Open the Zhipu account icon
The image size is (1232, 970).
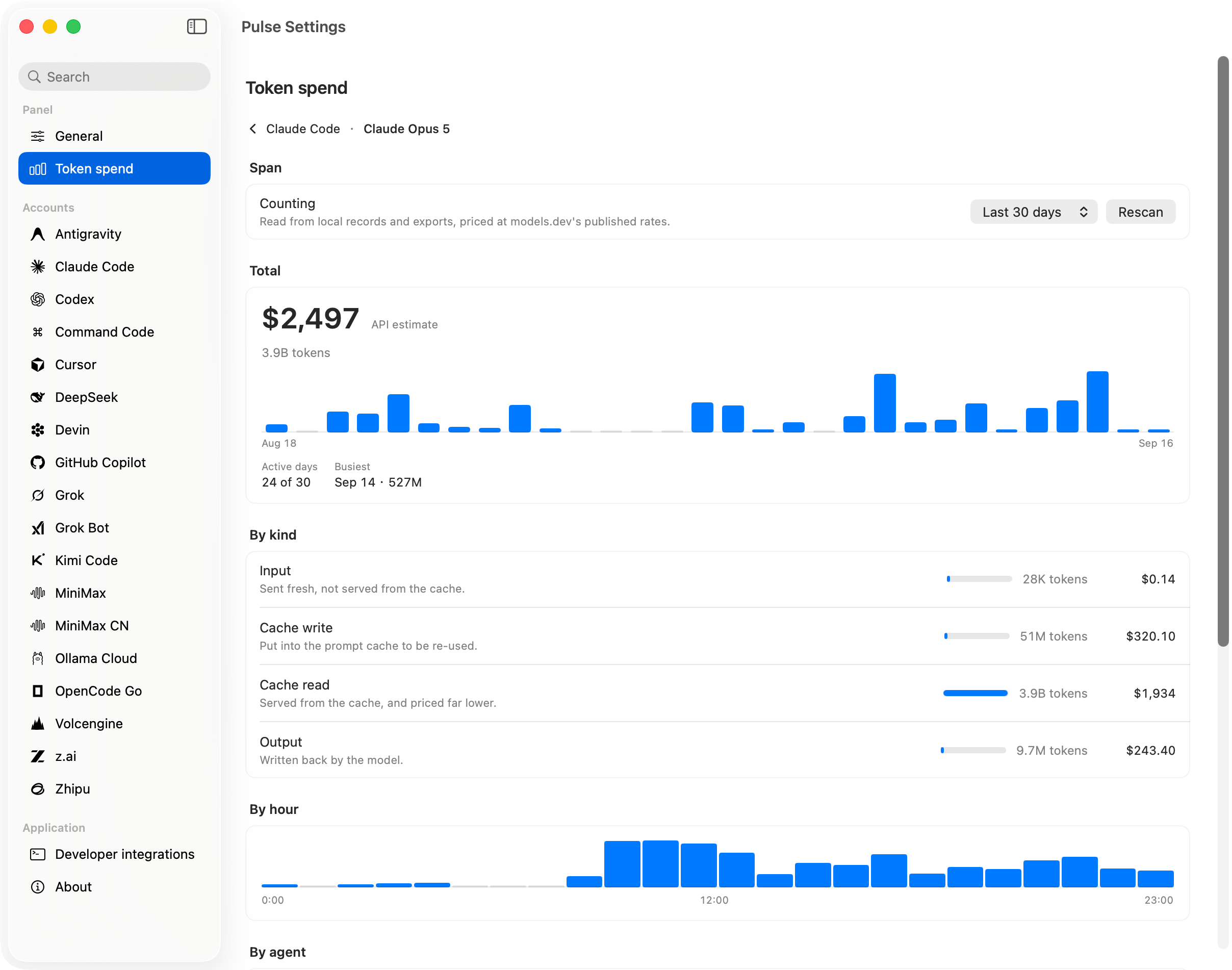(x=37, y=789)
